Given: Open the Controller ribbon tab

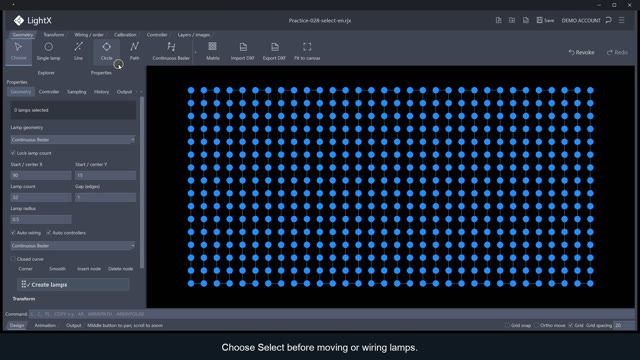Looking at the screenshot, I should (x=157, y=35).
